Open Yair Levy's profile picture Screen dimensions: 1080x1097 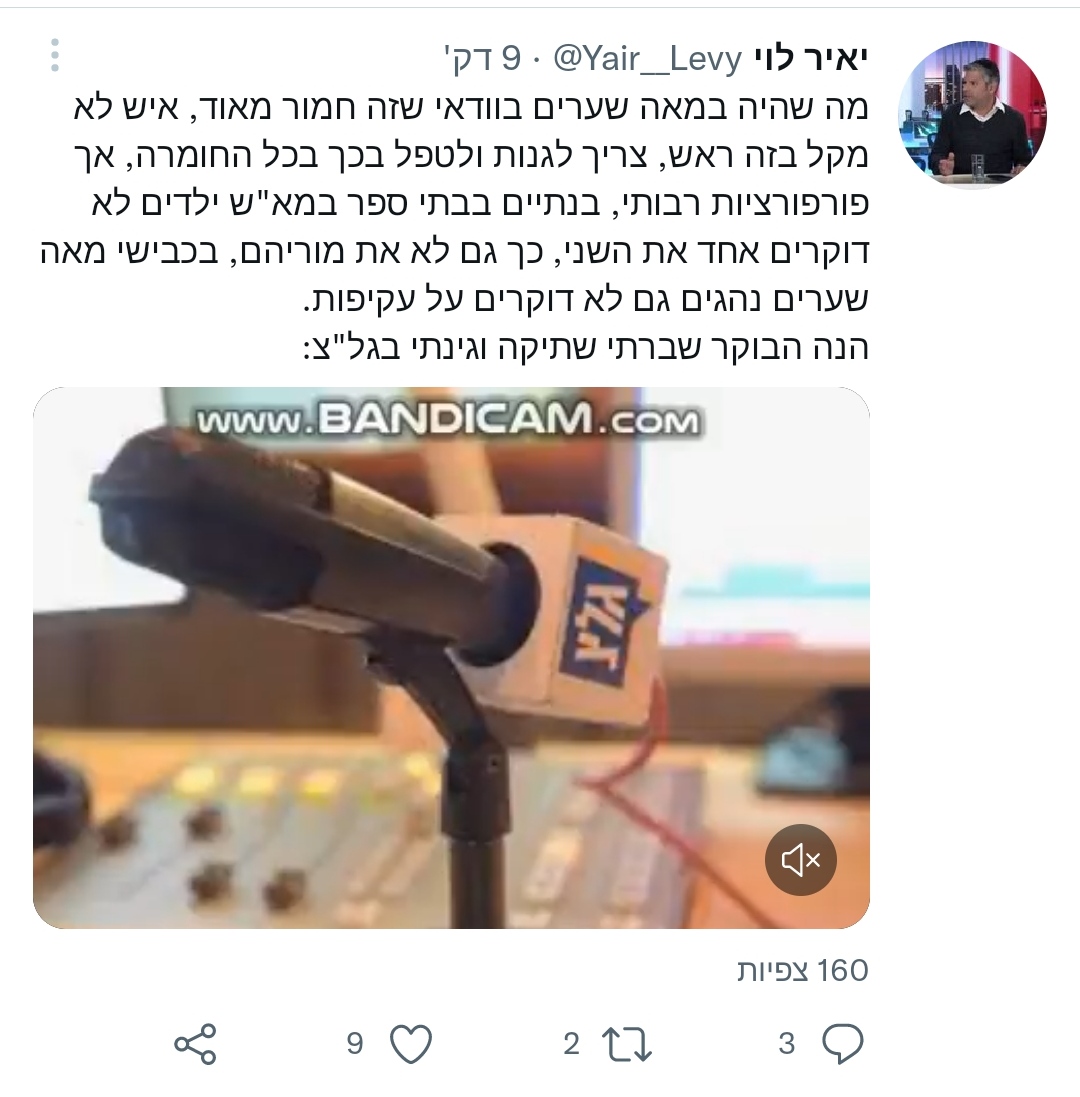[x=972, y=114]
